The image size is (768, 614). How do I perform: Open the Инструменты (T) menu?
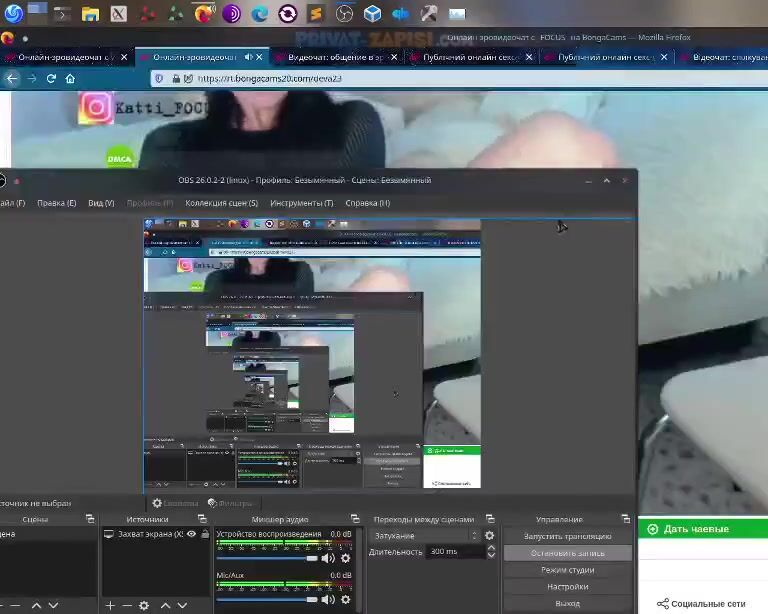tap(301, 203)
